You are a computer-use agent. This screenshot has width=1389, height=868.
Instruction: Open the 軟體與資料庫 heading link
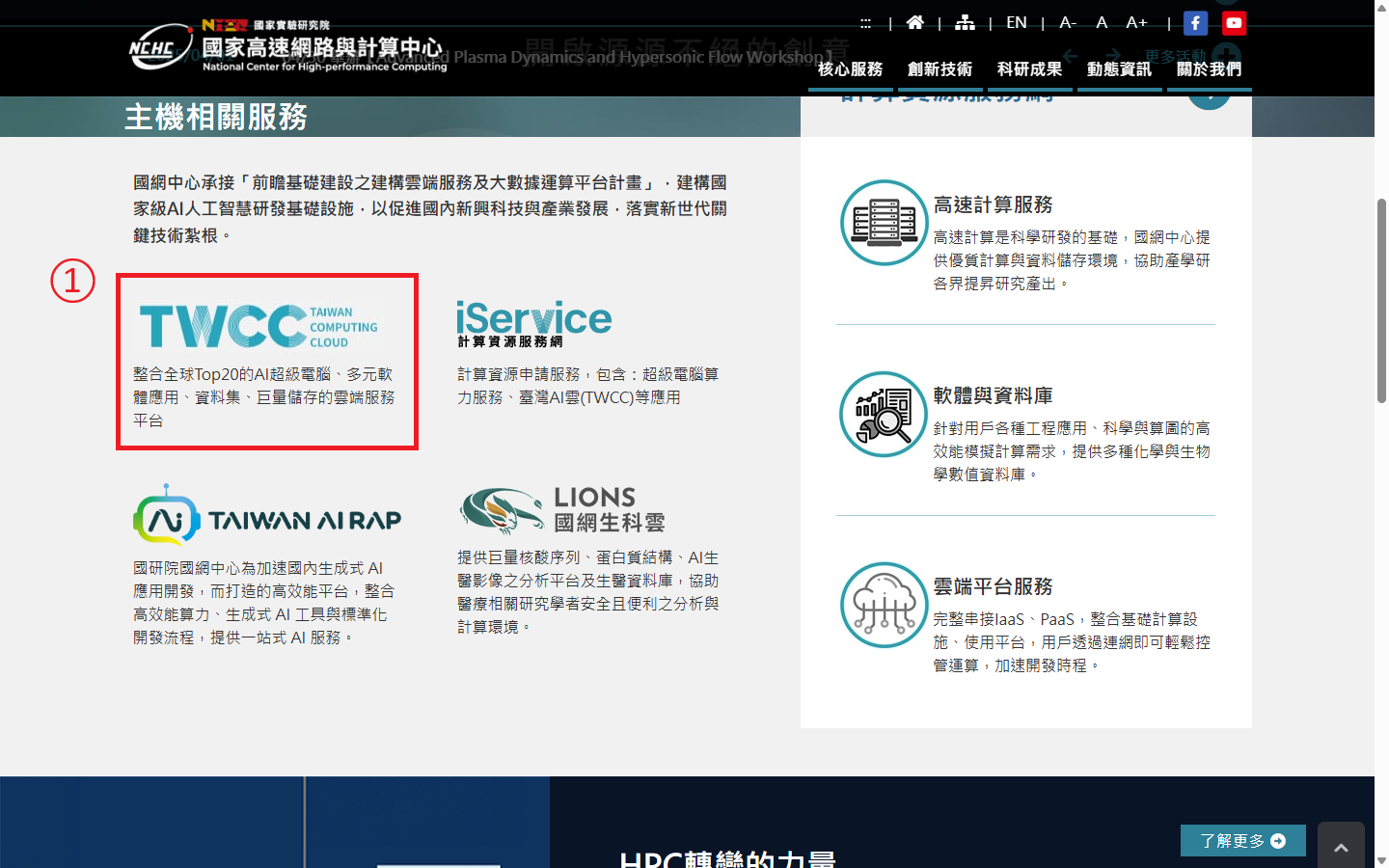pos(993,395)
